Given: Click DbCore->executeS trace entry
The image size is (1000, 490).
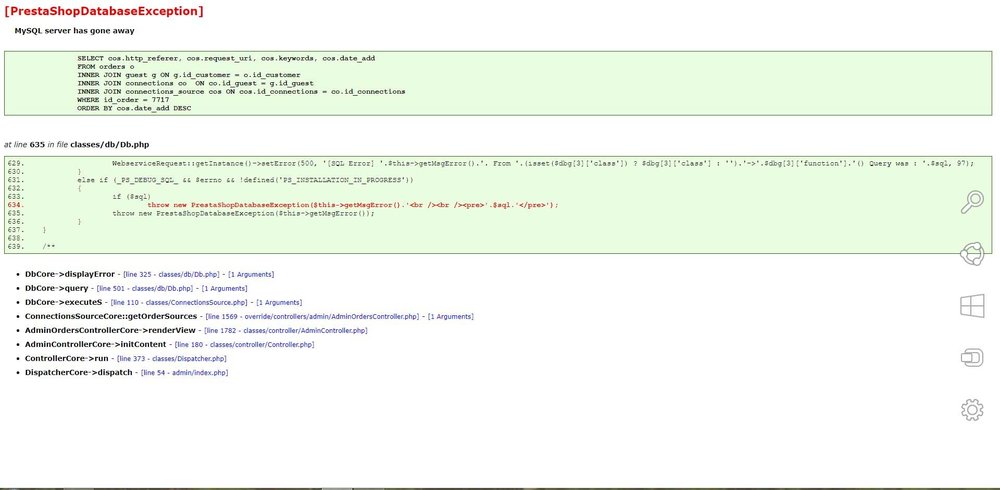Looking at the screenshot, I should 63,302.
